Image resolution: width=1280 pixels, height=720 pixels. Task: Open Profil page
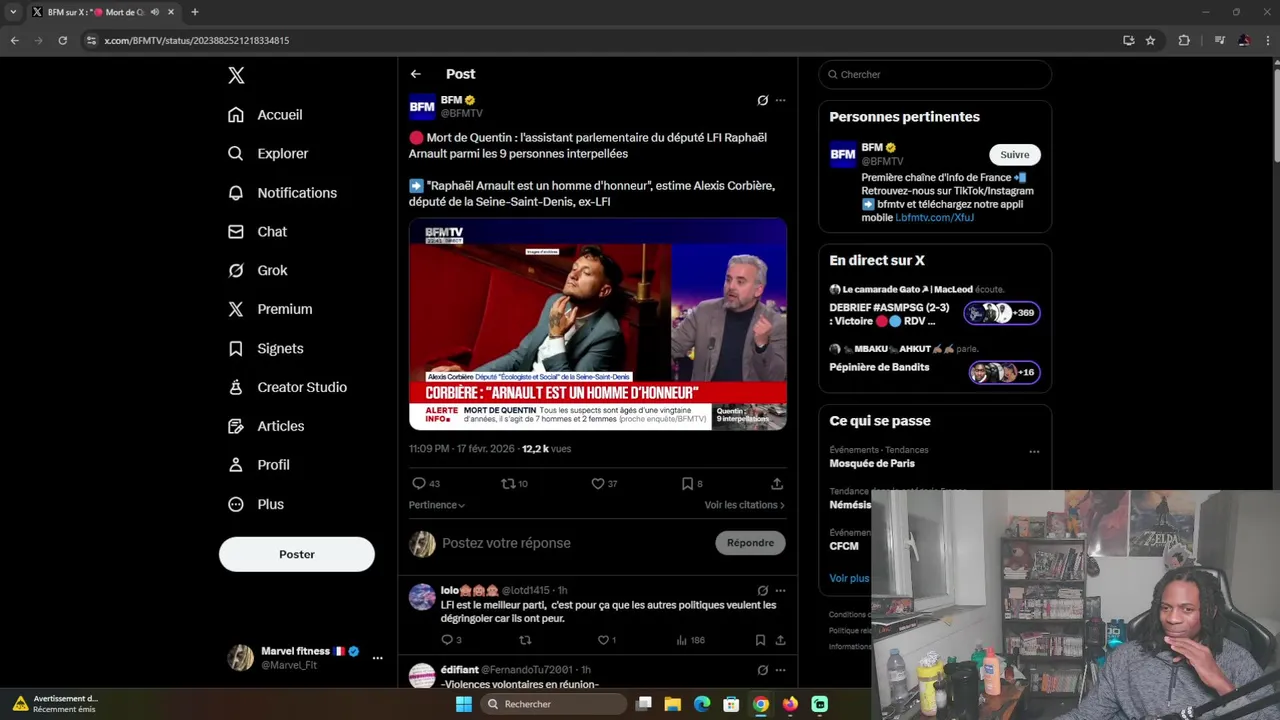(258, 466)
